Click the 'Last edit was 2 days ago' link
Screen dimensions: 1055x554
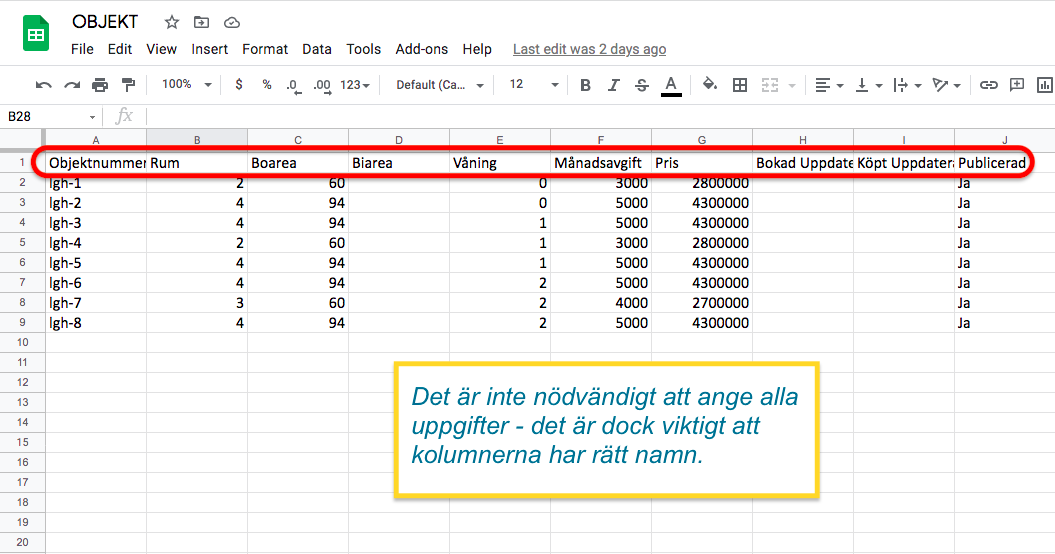point(589,49)
